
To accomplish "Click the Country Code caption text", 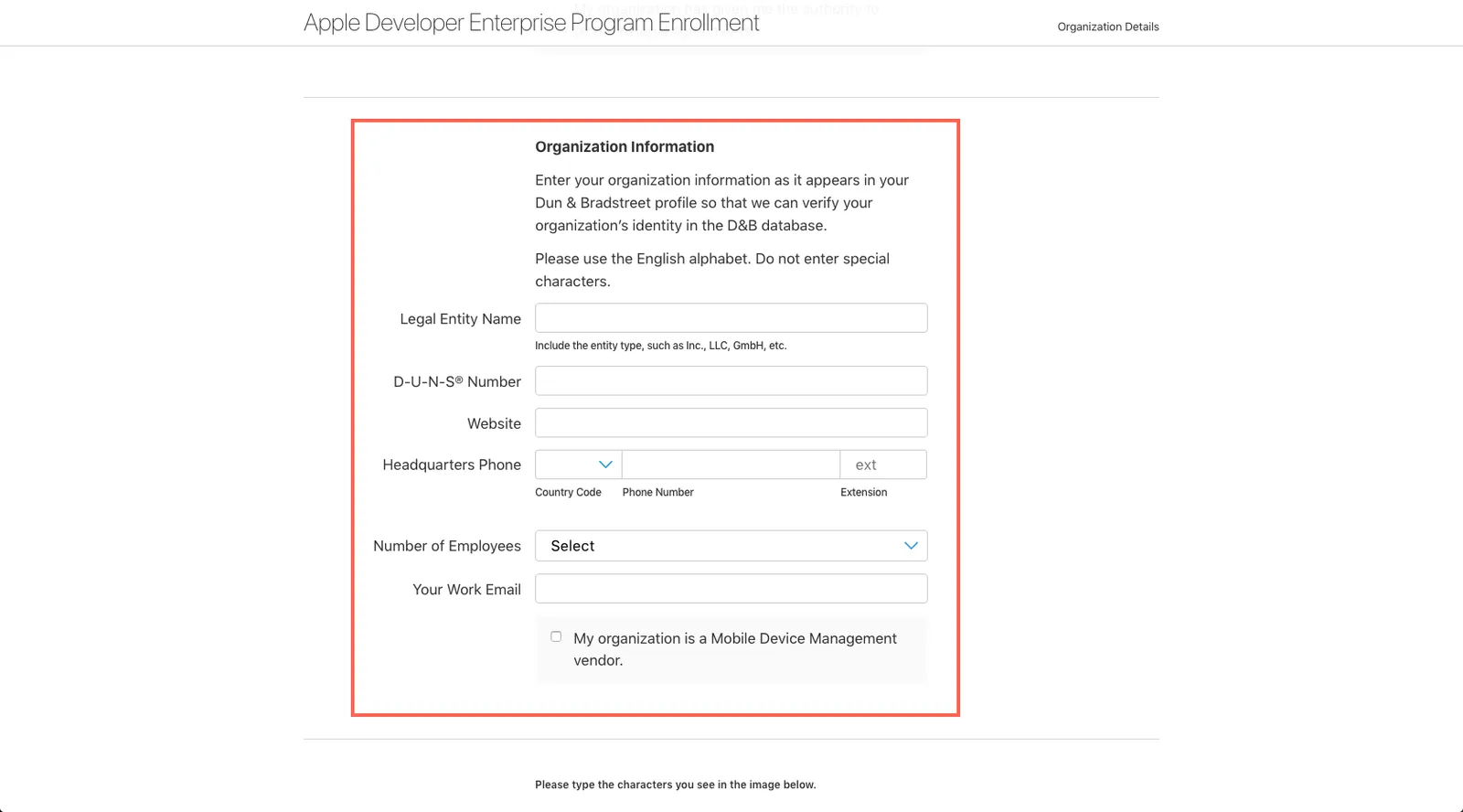I will 568,492.
